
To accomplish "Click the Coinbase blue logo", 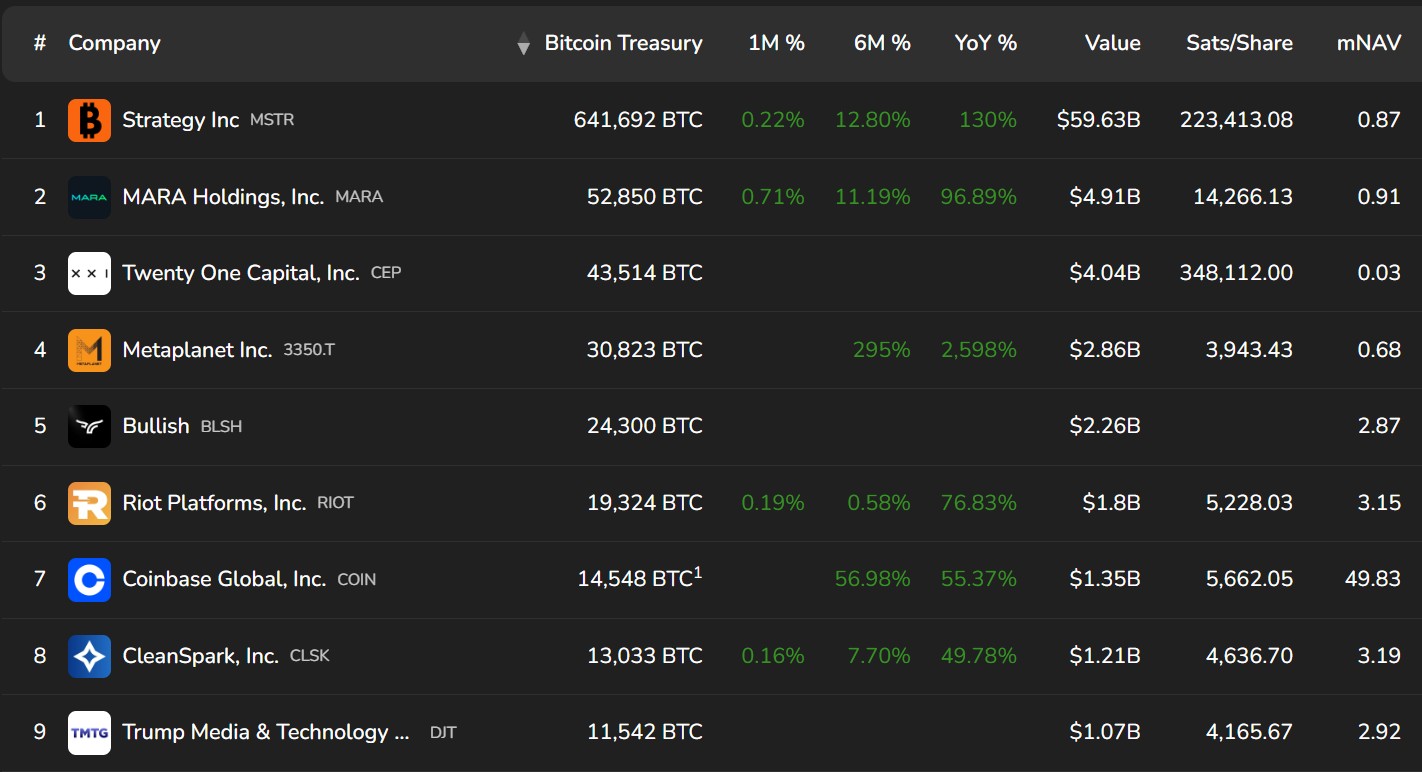I will 88,578.
